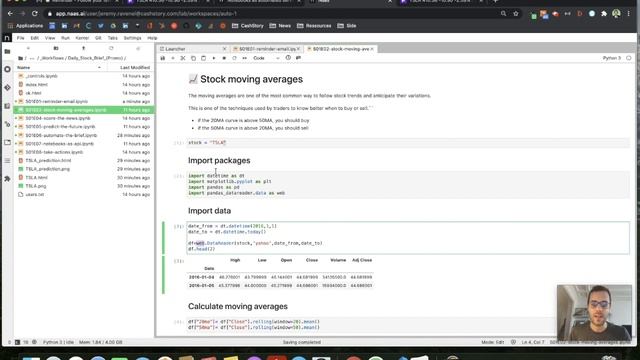Open the tabs panel icon in left sidebar

(x=7, y=142)
